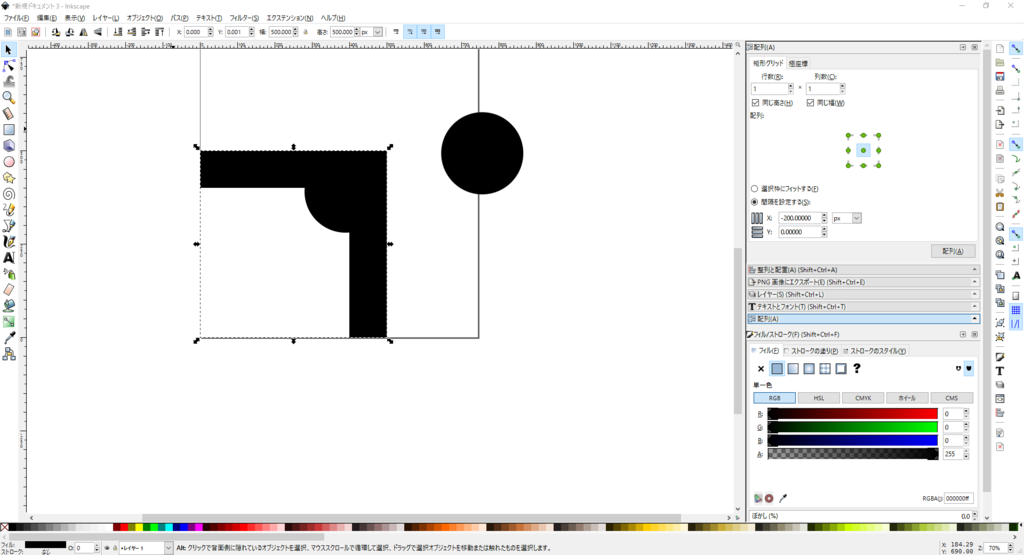The width and height of the screenshot is (1024, 555).
Task: Select the Pencil freehand tool
Action: [x=8, y=210]
